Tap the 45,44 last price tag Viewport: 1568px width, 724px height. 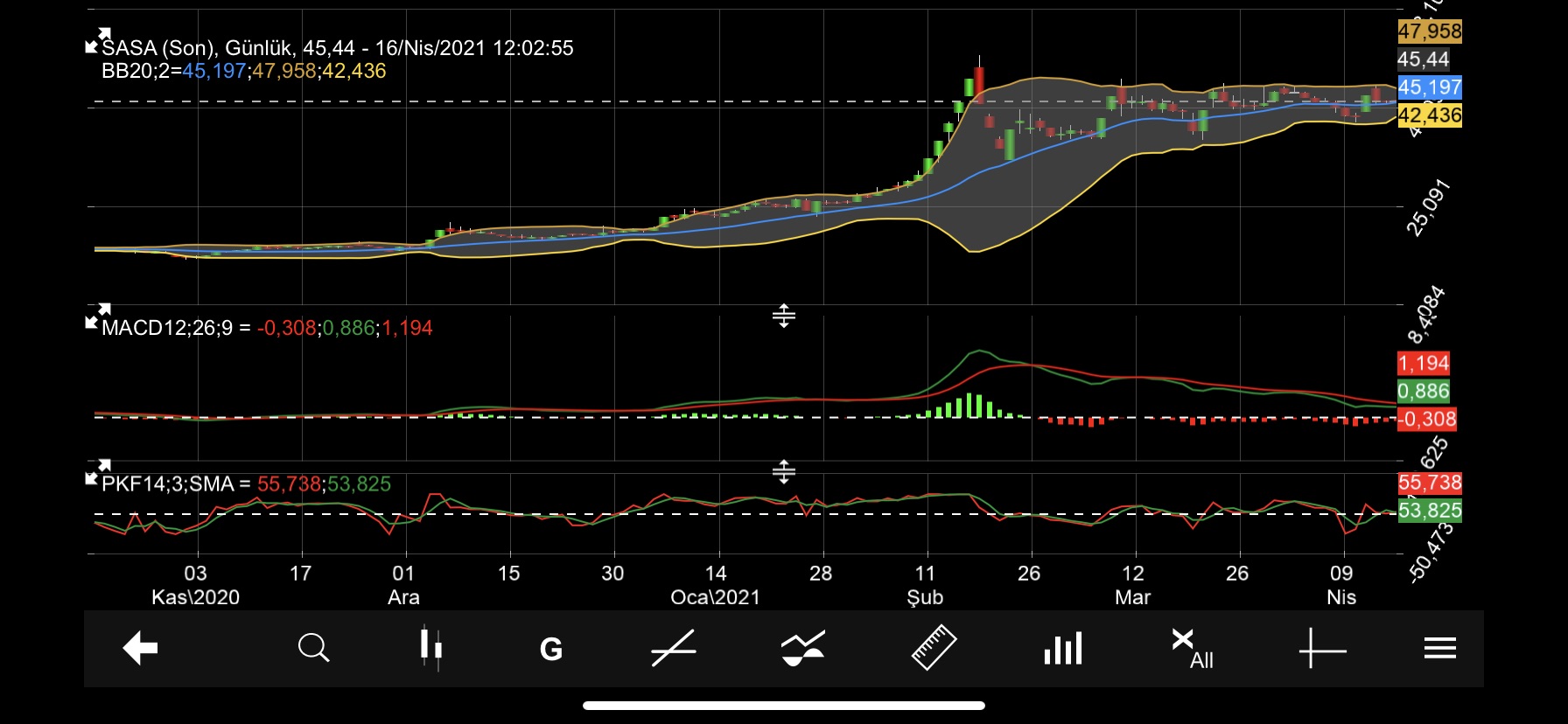click(x=1423, y=59)
